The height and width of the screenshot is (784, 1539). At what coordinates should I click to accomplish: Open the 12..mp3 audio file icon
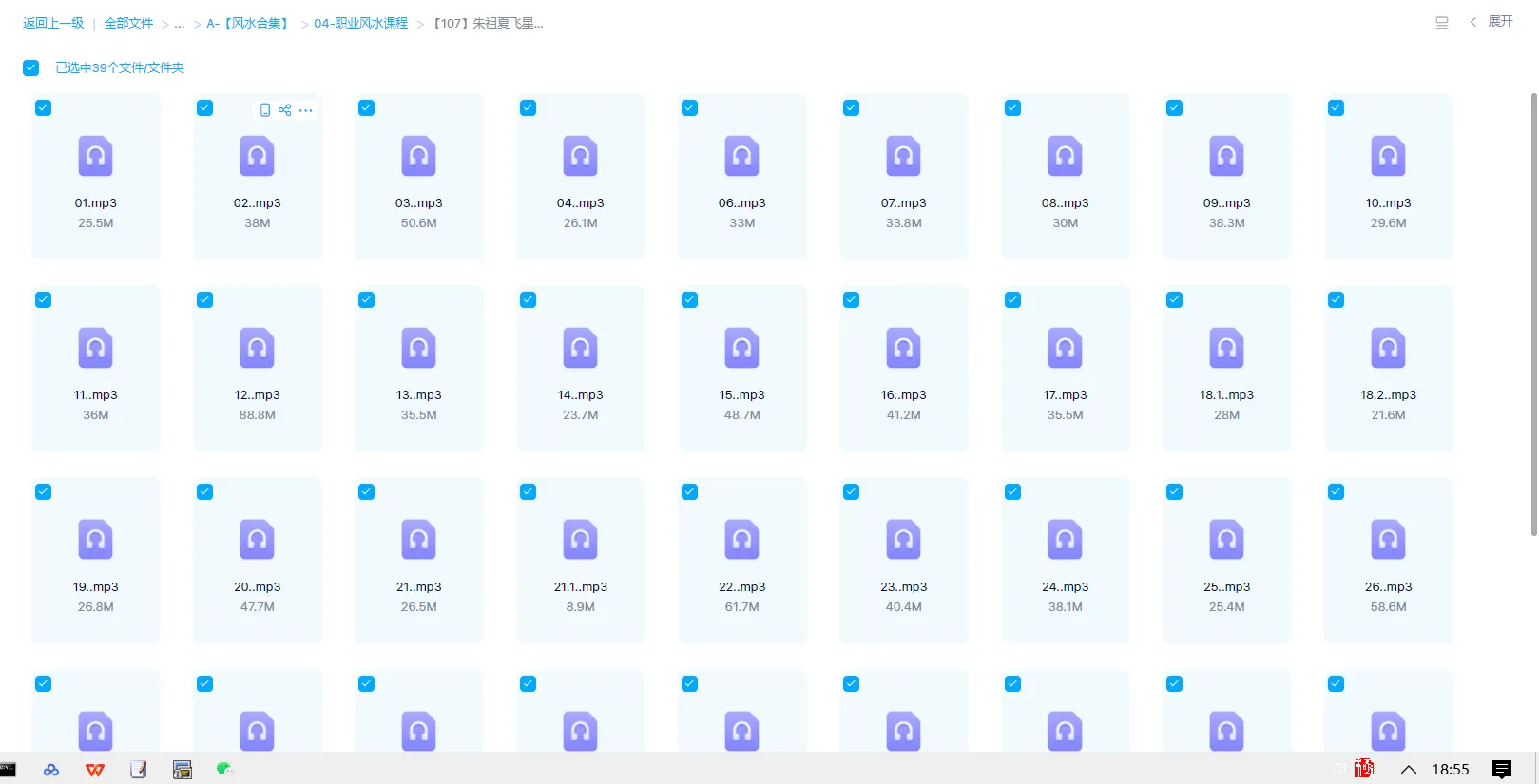(257, 348)
